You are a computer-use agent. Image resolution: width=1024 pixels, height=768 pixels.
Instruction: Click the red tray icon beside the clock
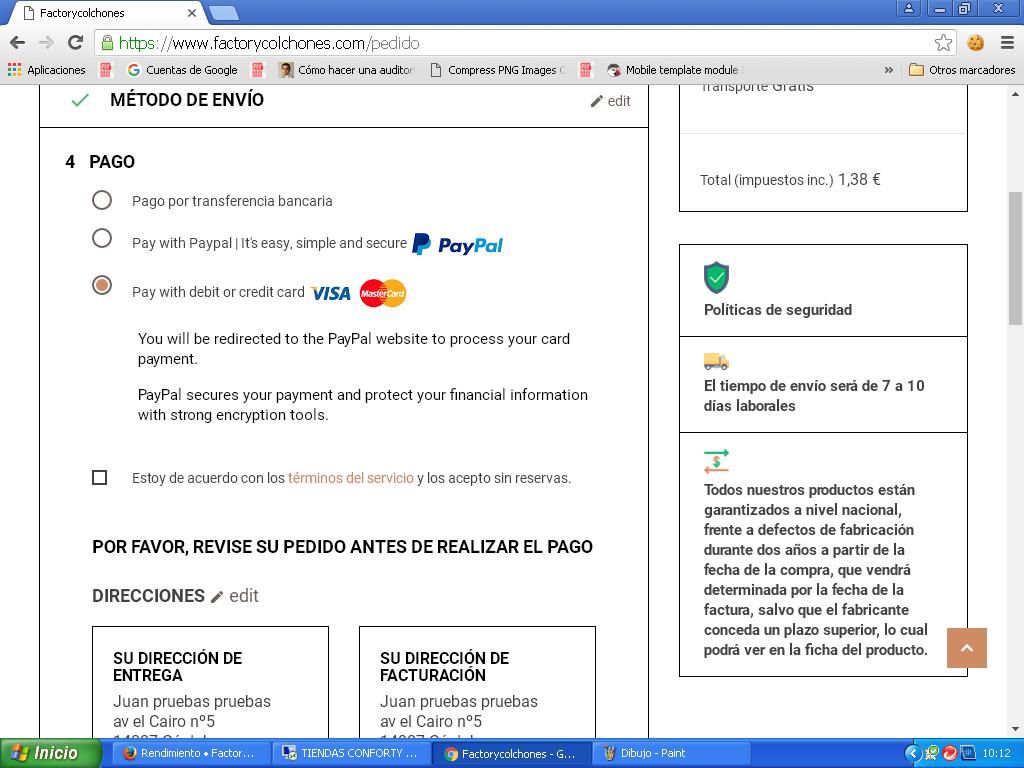(x=950, y=754)
